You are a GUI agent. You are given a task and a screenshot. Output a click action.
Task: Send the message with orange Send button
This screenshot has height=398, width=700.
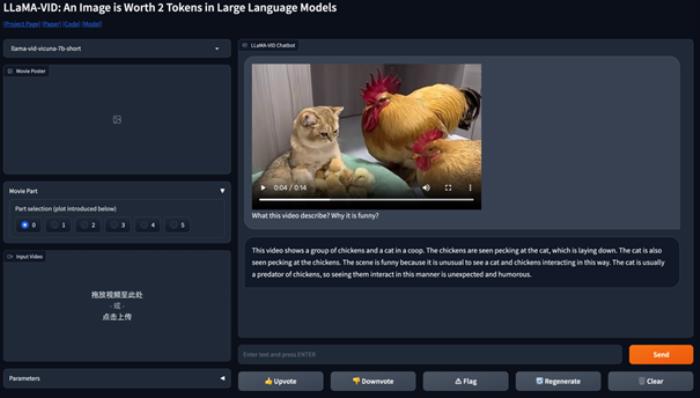[661, 354]
